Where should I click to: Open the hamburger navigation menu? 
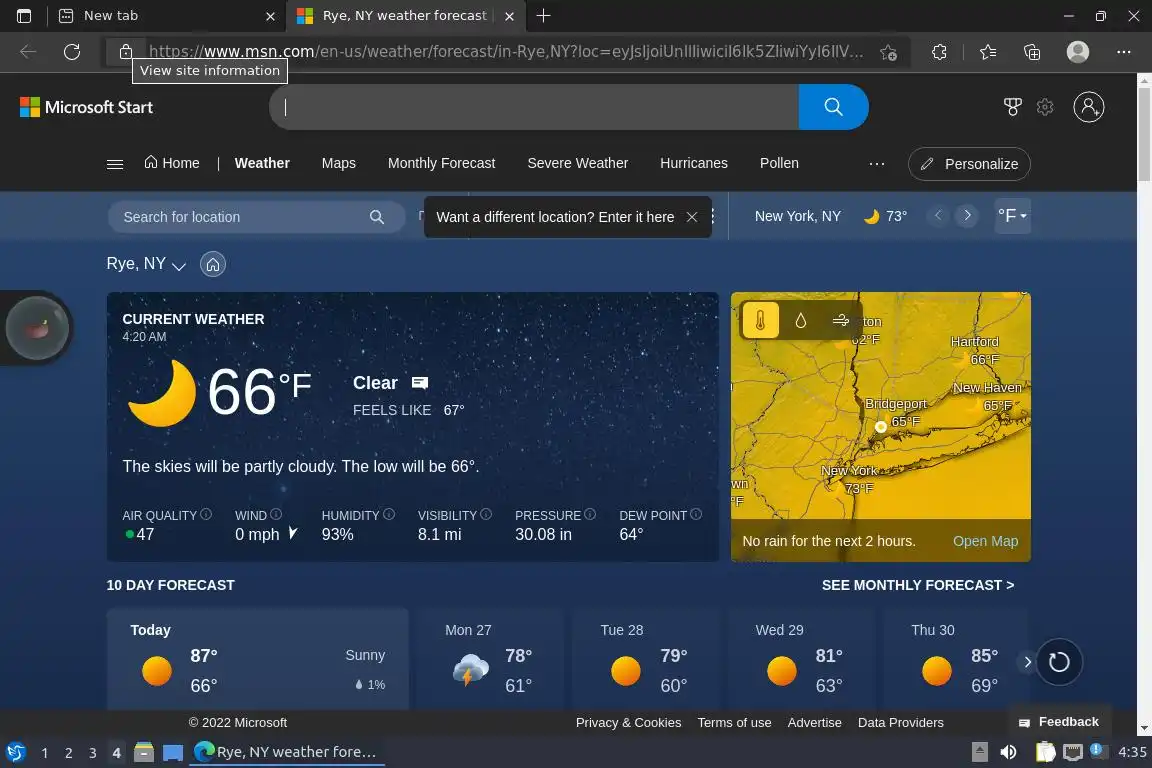coord(115,164)
